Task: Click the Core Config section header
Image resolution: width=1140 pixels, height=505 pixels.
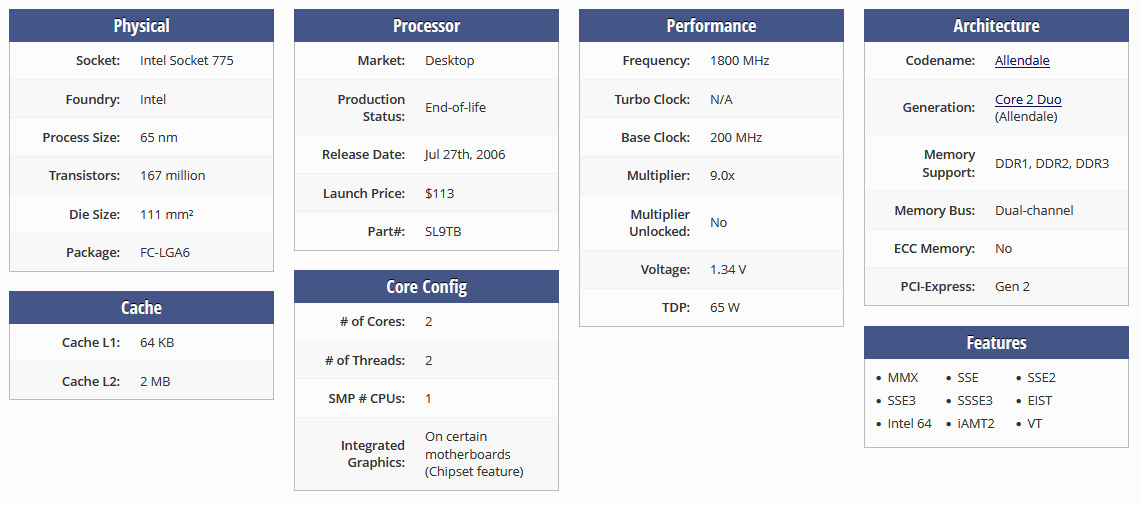Action: point(426,287)
